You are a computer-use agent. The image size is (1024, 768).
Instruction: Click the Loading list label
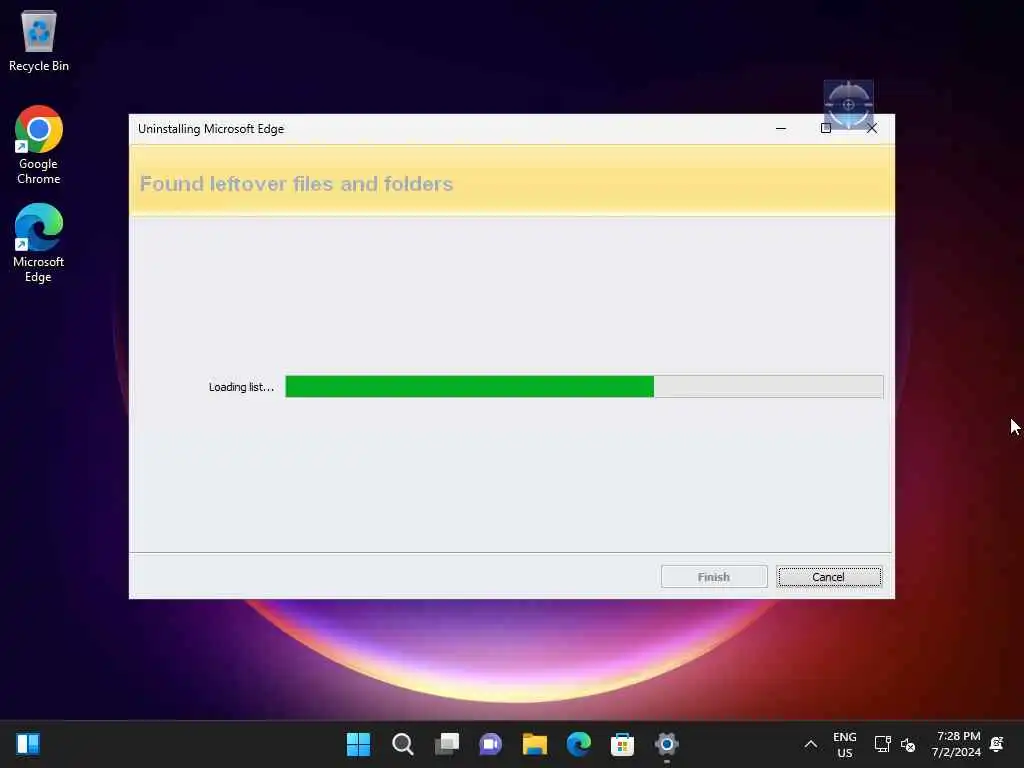(241, 387)
